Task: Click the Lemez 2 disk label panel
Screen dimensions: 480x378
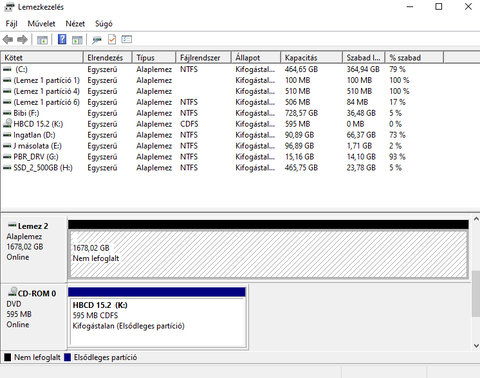Action: pos(34,249)
